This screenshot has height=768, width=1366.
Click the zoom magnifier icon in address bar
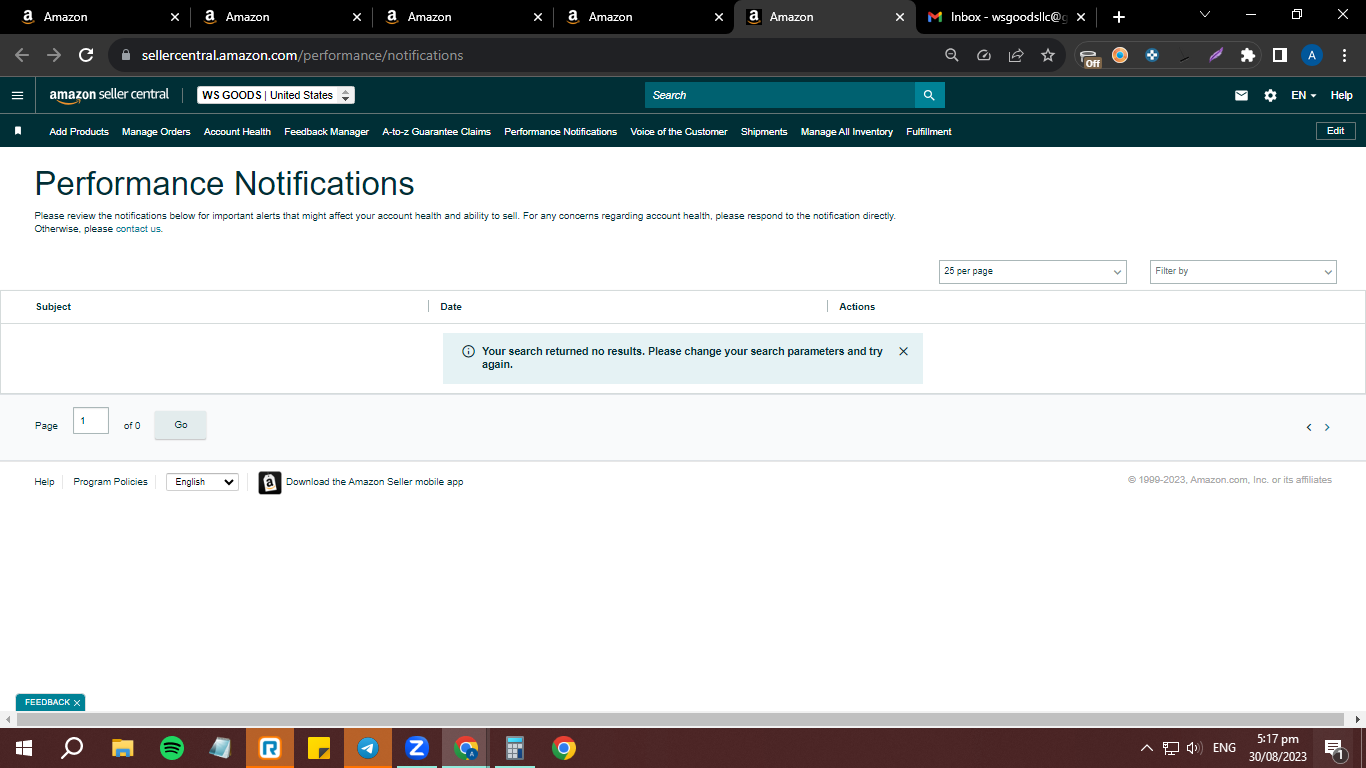pyautogui.click(x=952, y=55)
